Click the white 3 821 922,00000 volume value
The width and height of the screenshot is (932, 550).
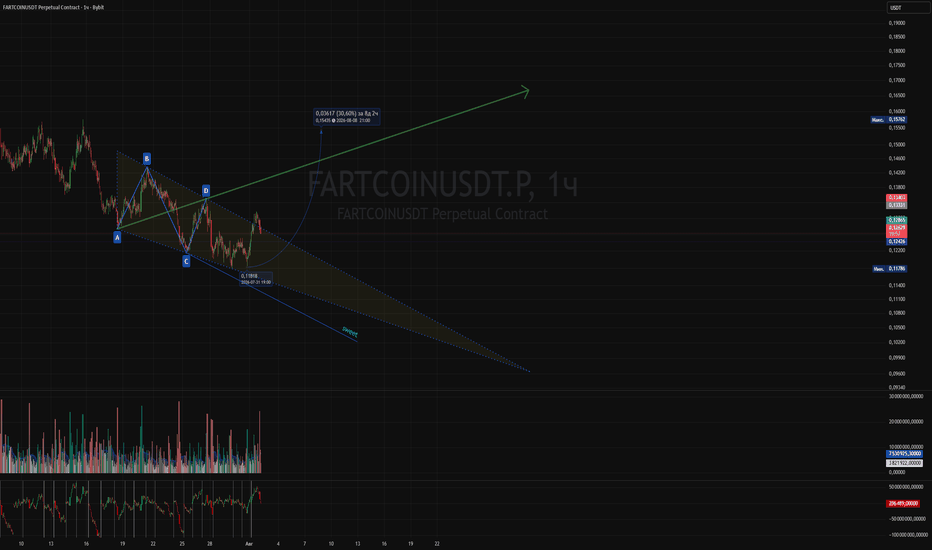905,463
